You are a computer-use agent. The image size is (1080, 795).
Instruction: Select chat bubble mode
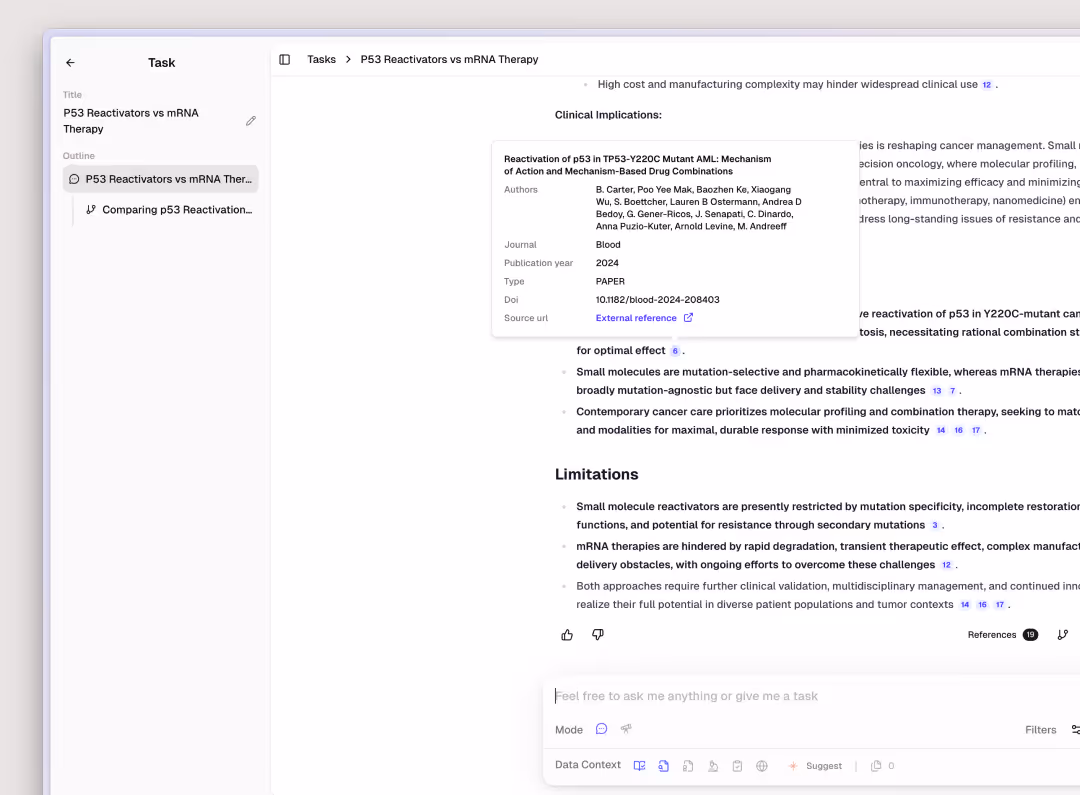tap(601, 729)
